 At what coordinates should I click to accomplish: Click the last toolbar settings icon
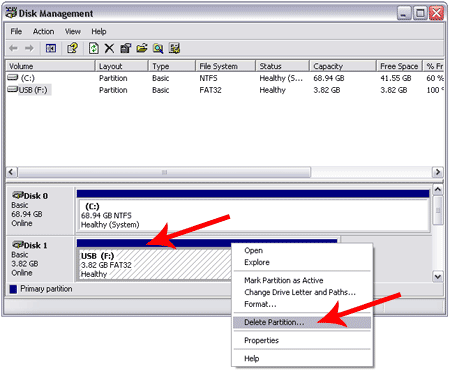point(174,48)
